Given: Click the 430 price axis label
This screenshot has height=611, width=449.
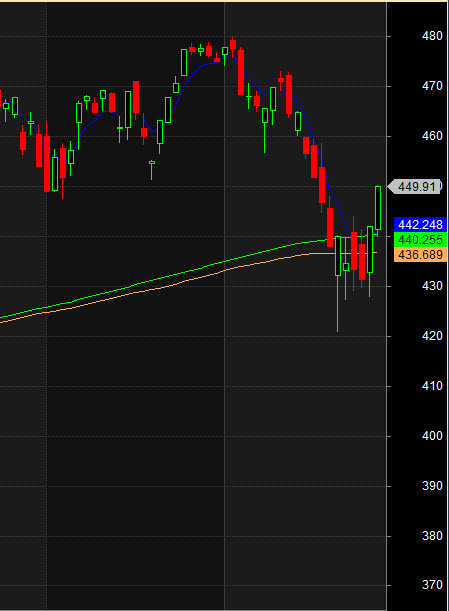Looking at the screenshot, I should 432,286.
